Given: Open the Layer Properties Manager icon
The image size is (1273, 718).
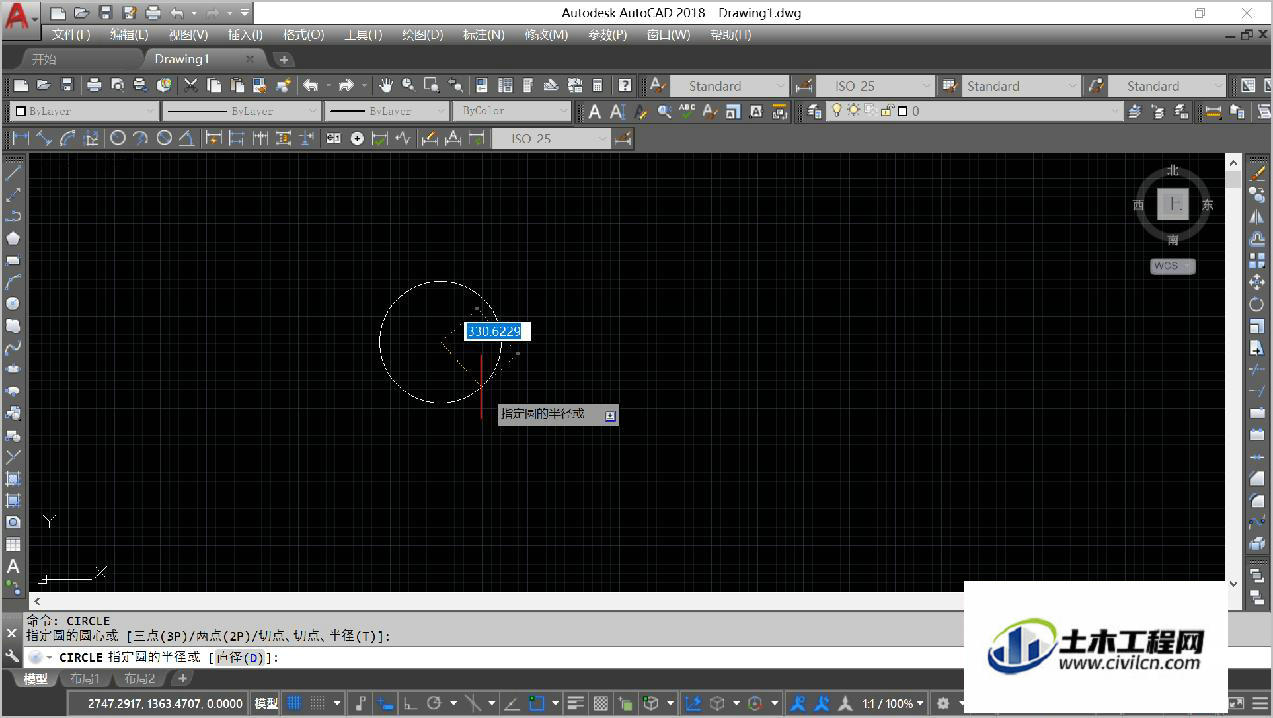Looking at the screenshot, I should click(x=815, y=112).
